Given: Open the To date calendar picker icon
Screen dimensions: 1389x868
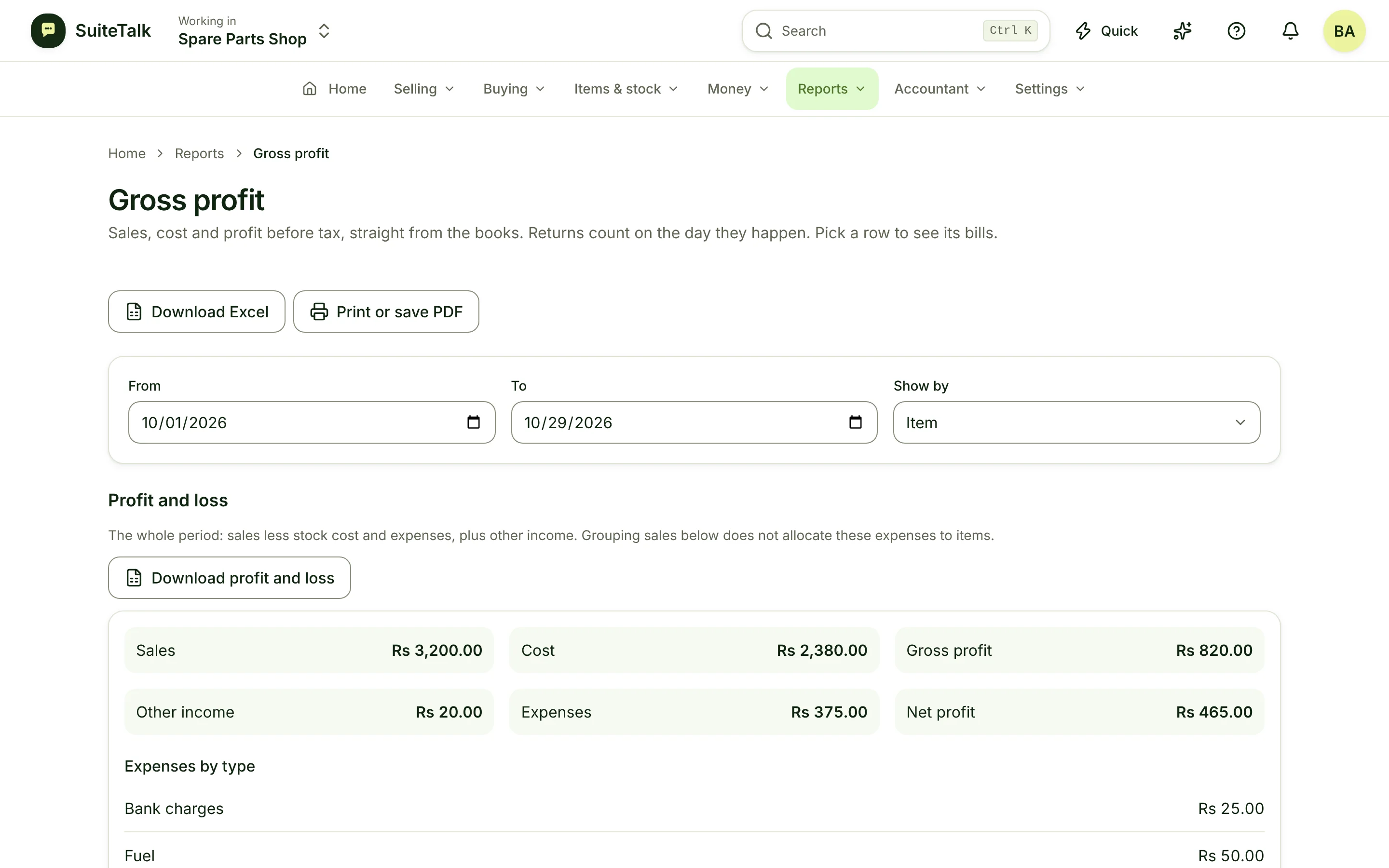Looking at the screenshot, I should click(855, 422).
